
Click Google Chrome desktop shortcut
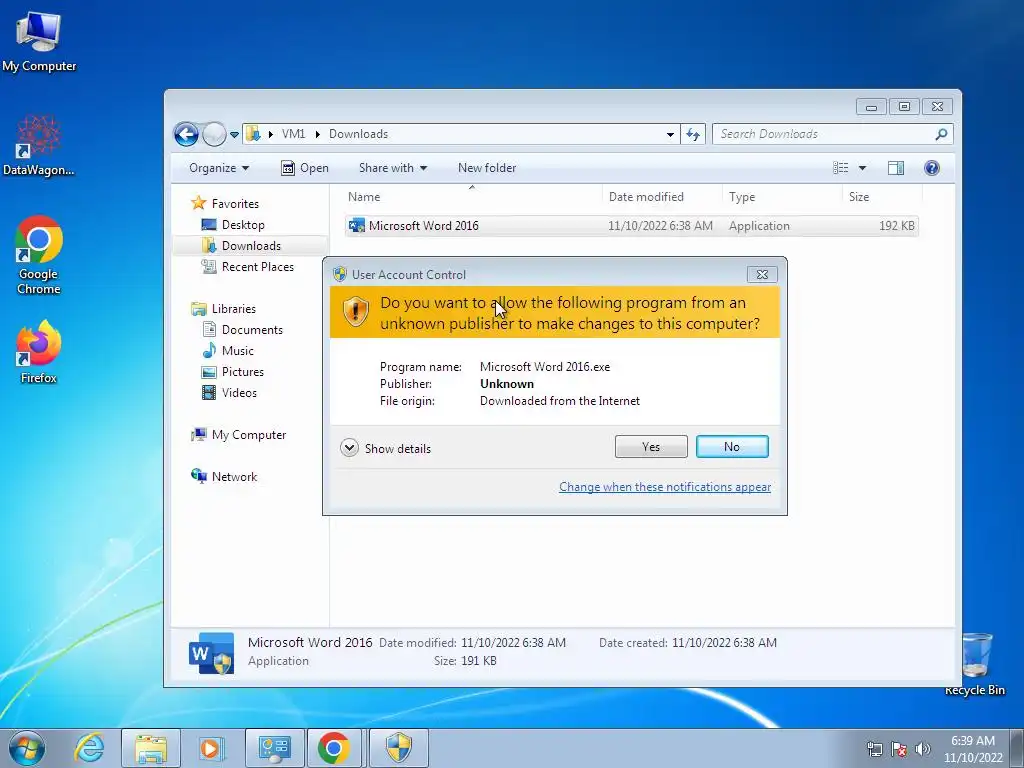(x=39, y=255)
